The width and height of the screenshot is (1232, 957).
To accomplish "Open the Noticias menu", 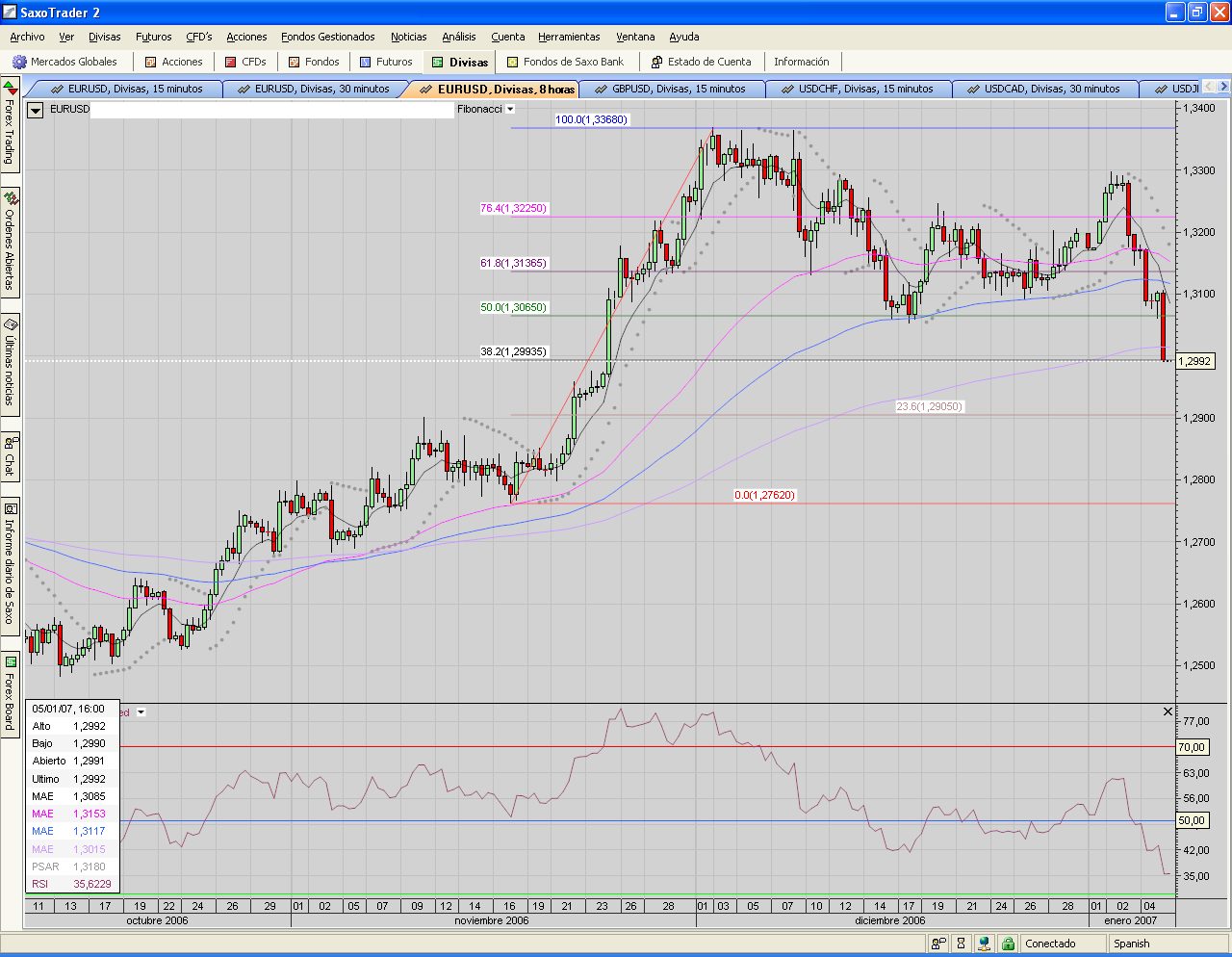I will [x=409, y=37].
